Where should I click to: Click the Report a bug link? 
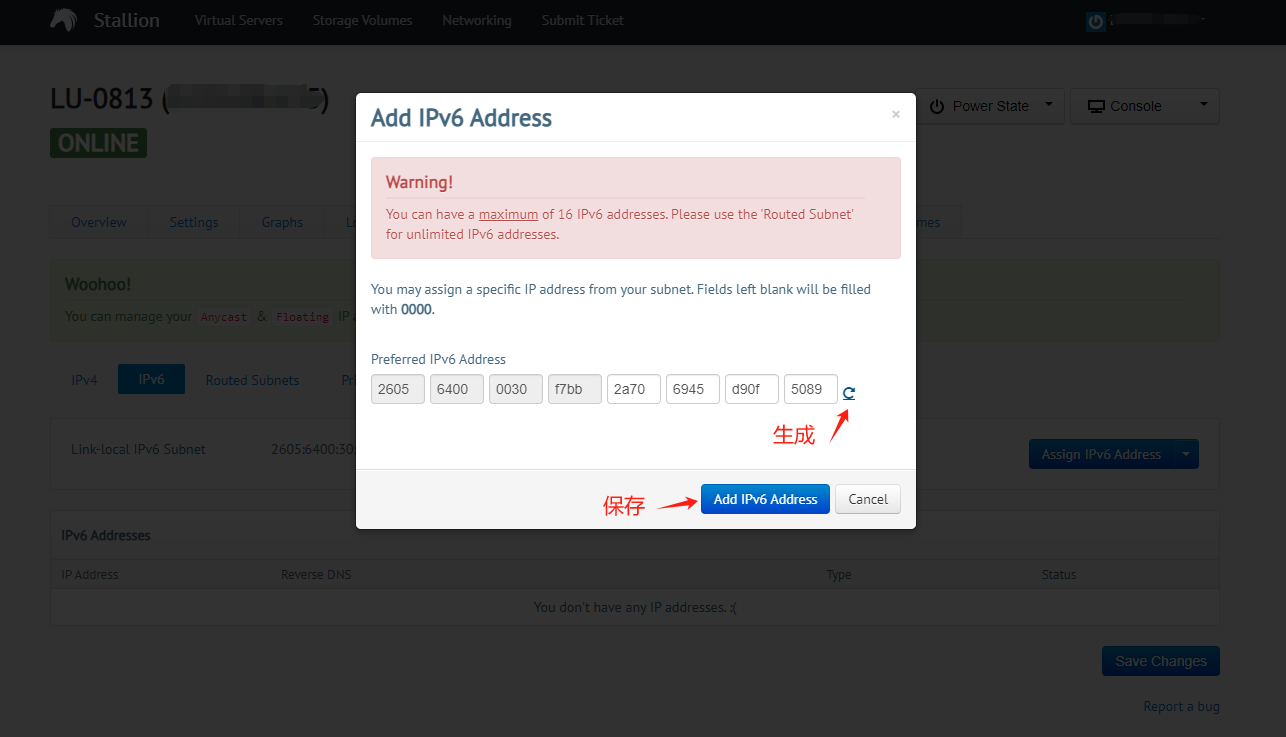[x=1181, y=706]
